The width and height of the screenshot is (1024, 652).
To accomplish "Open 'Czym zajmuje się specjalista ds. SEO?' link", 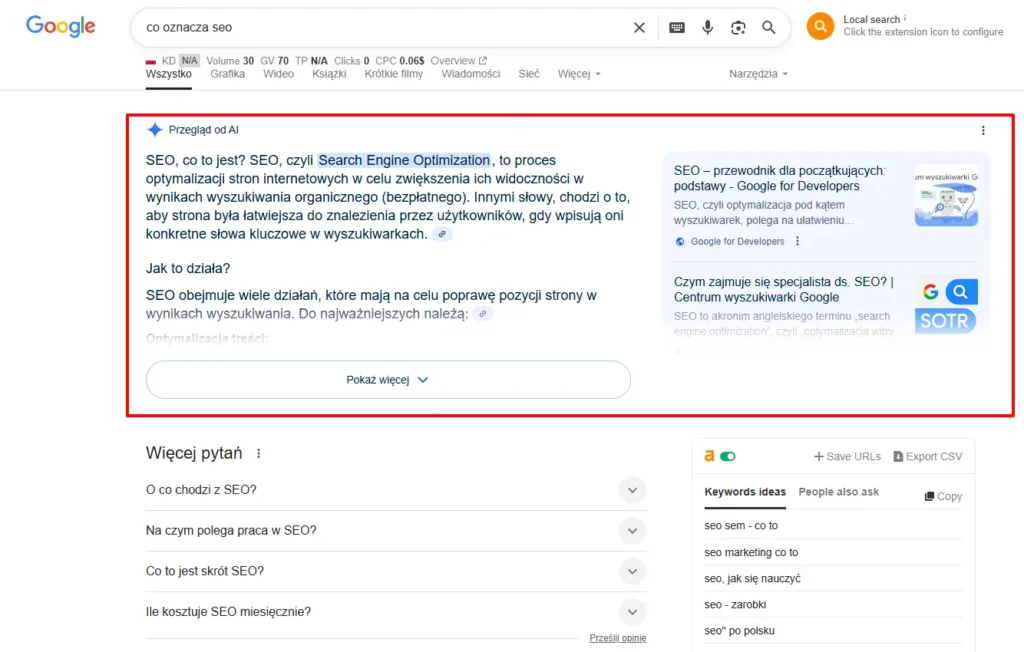I will [784, 289].
